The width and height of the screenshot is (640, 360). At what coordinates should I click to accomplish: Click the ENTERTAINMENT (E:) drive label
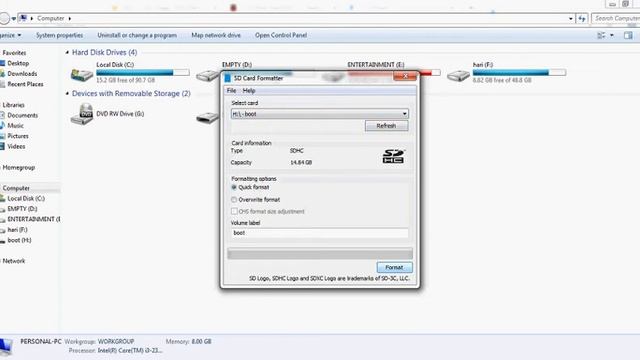[x=376, y=64]
